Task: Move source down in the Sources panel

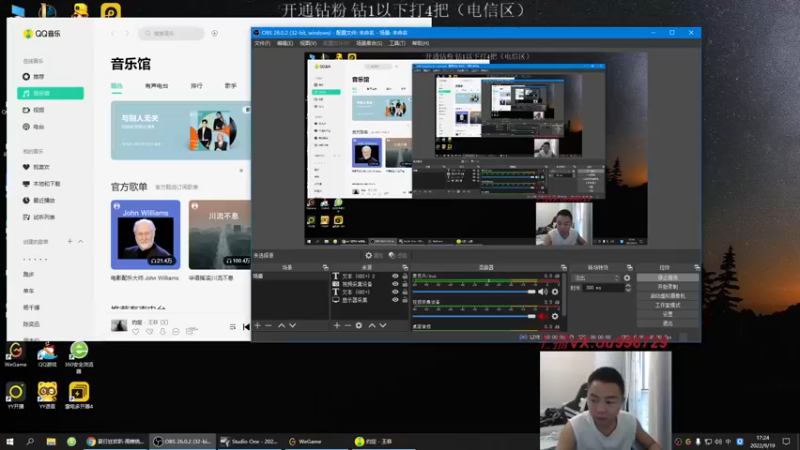Action: point(383,326)
